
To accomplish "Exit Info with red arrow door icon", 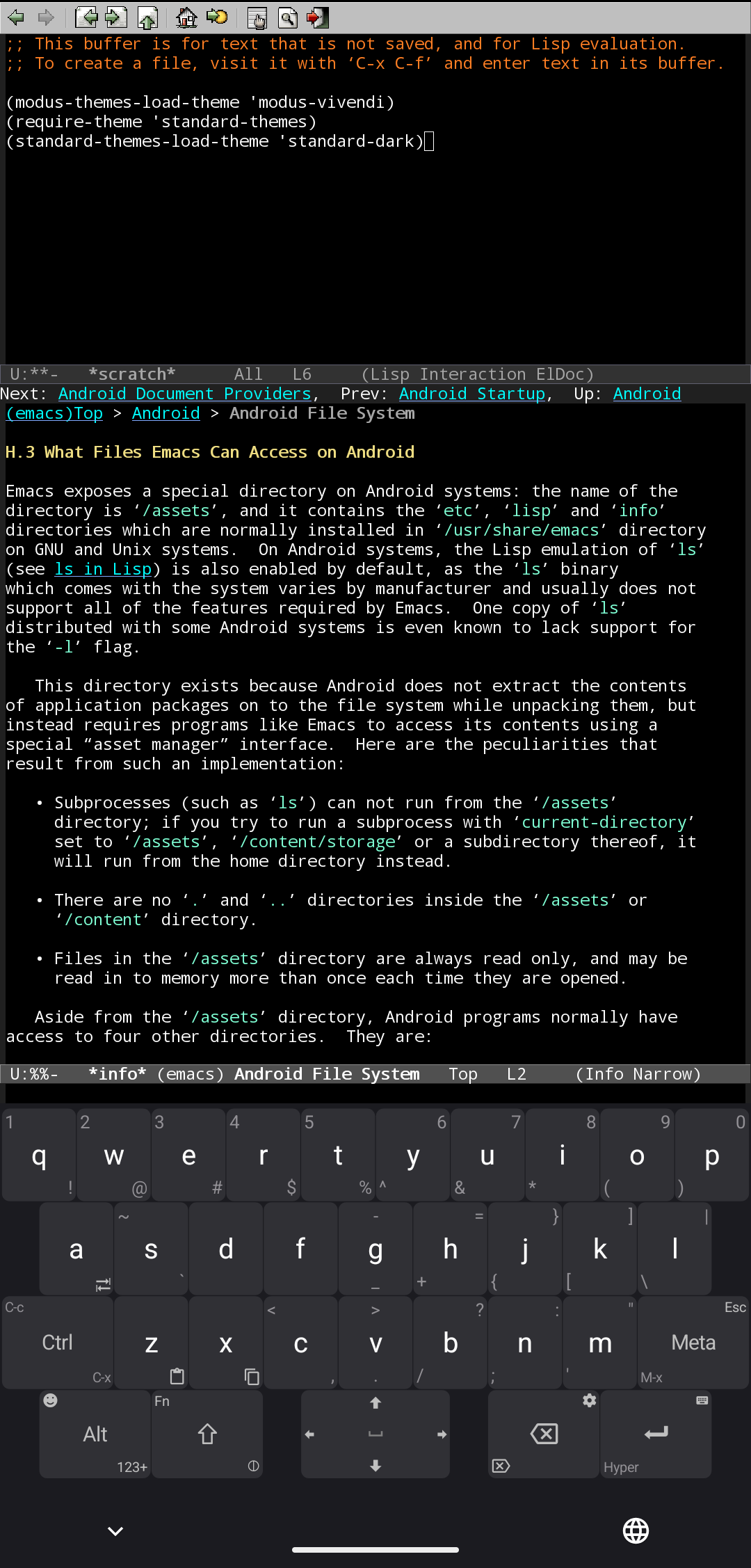I will click(x=318, y=17).
